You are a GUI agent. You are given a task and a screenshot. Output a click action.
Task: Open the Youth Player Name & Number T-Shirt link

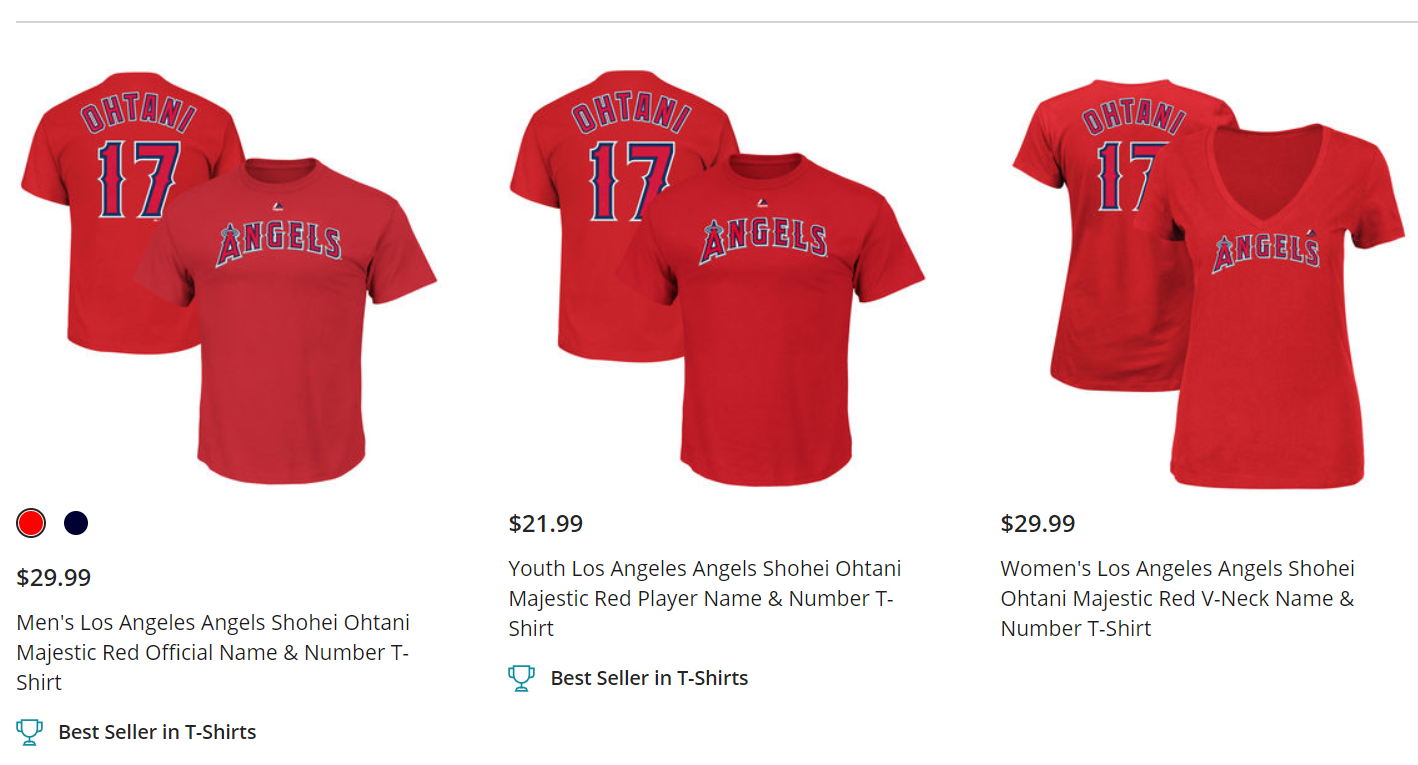point(704,598)
